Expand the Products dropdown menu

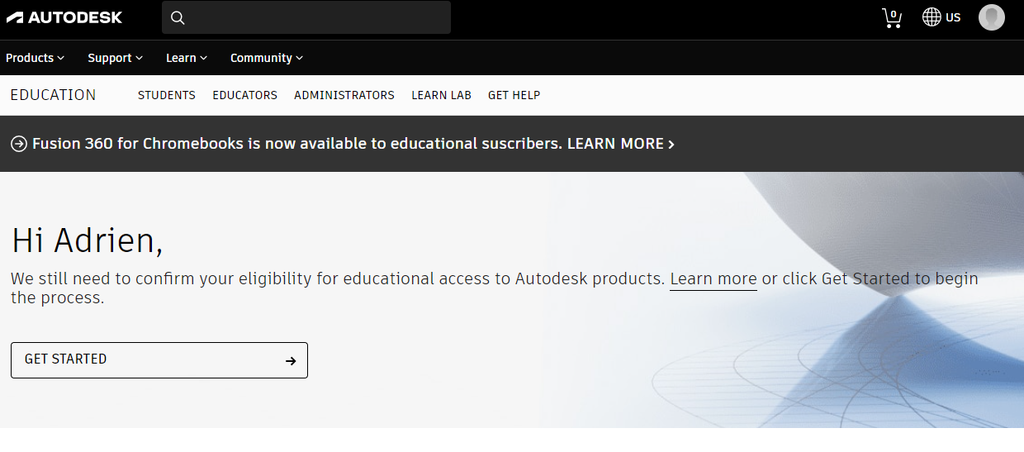(x=35, y=58)
